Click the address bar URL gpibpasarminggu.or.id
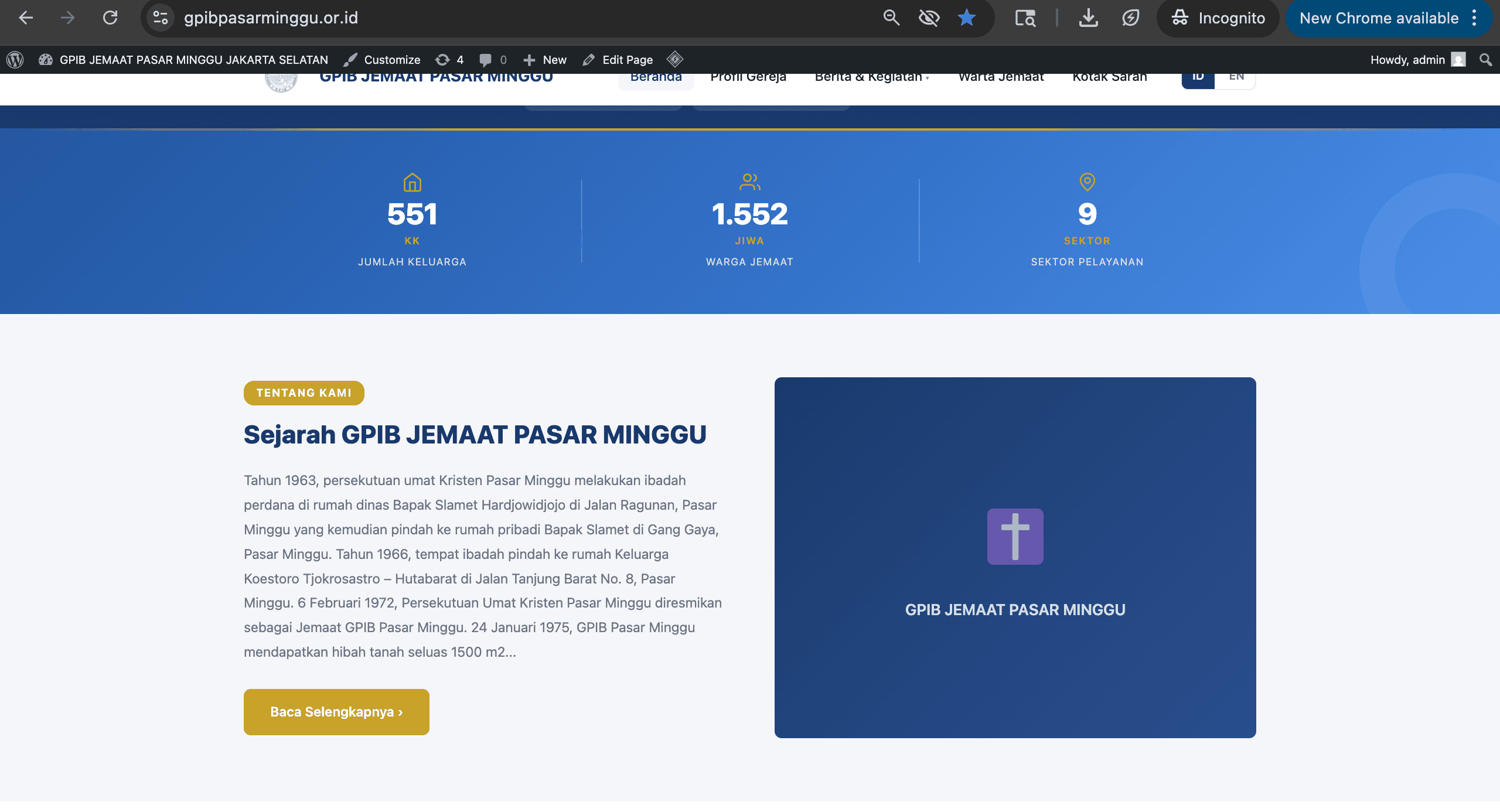This screenshot has height=812, width=1500. tap(271, 18)
